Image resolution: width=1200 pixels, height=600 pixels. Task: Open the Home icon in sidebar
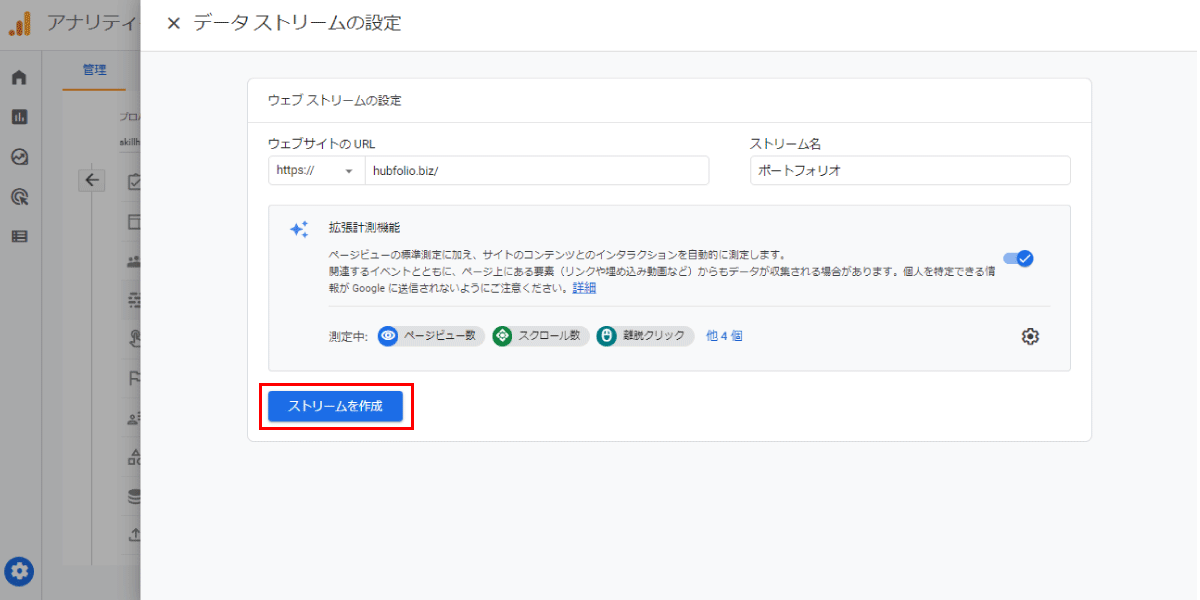(x=19, y=78)
